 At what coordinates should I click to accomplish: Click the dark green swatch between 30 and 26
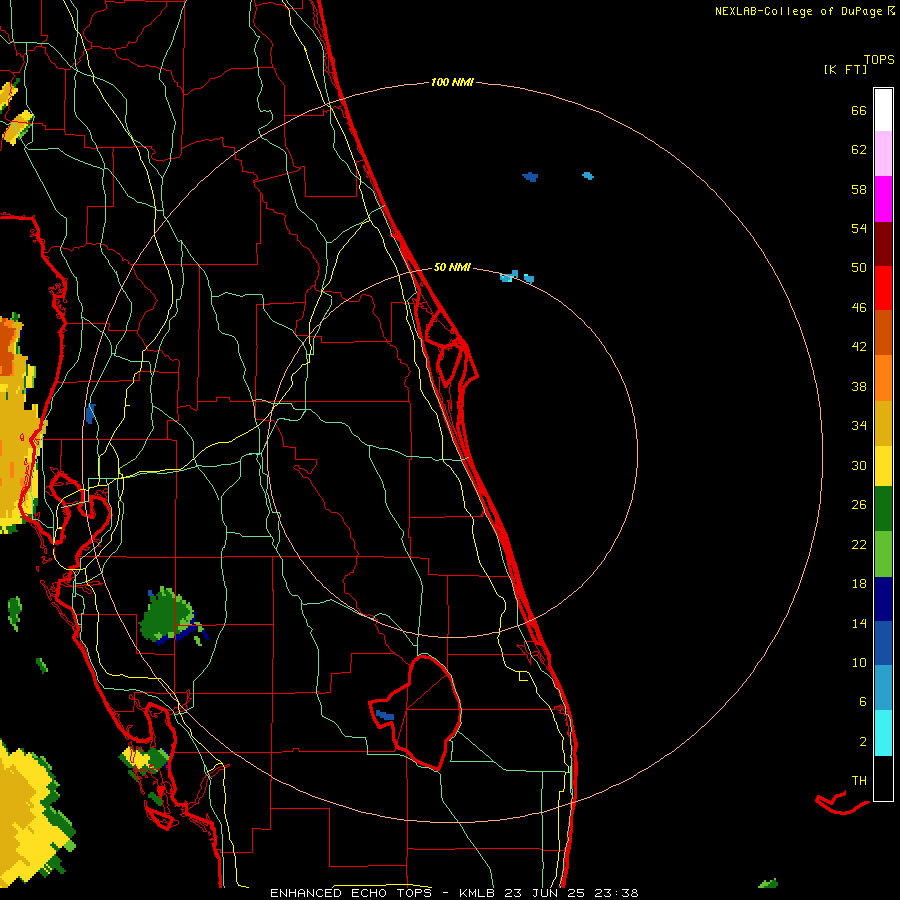pyautogui.click(x=883, y=509)
